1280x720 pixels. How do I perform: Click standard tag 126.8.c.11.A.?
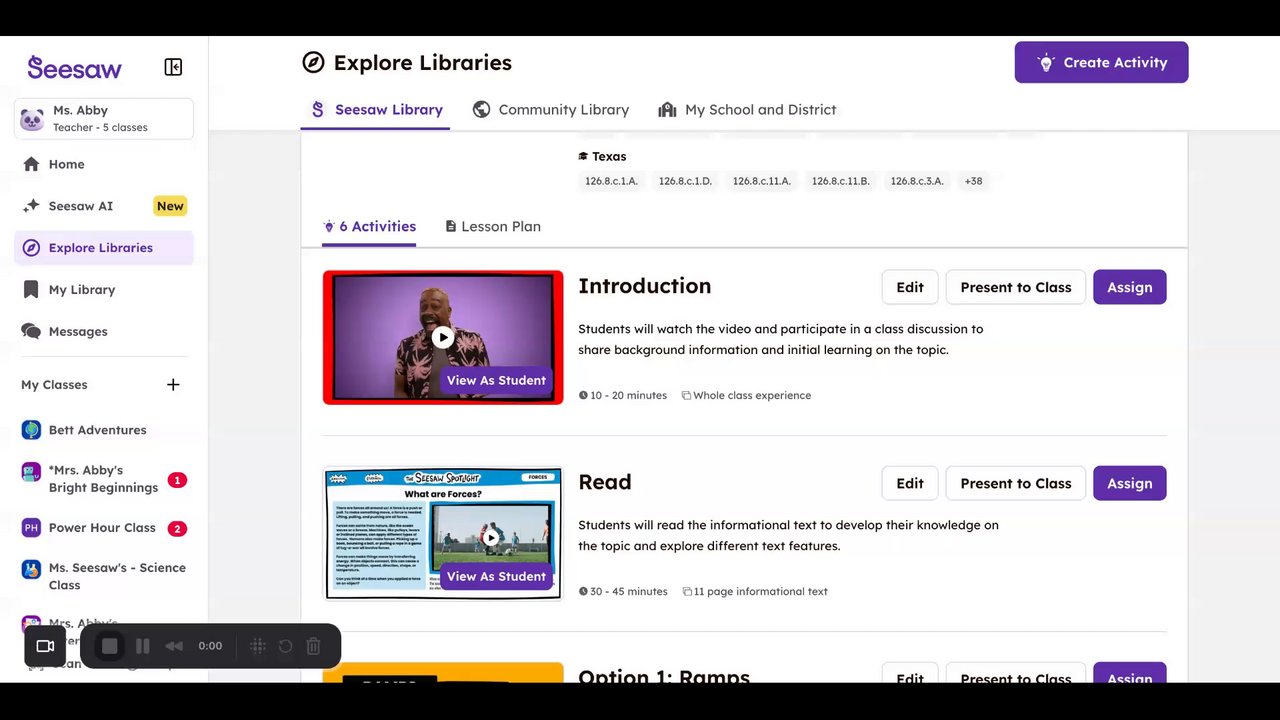pyautogui.click(x=761, y=181)
